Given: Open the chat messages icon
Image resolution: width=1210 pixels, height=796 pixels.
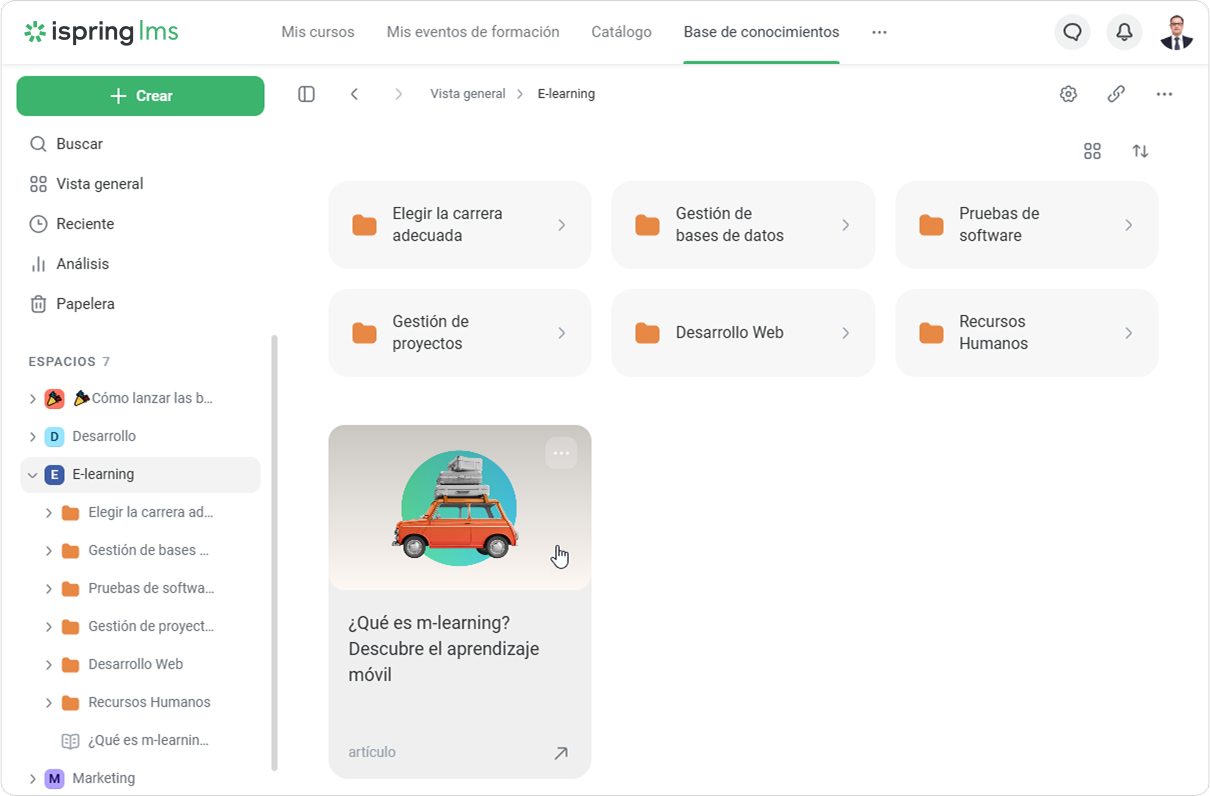Looking at the screenshot, I should (1072, 32).
